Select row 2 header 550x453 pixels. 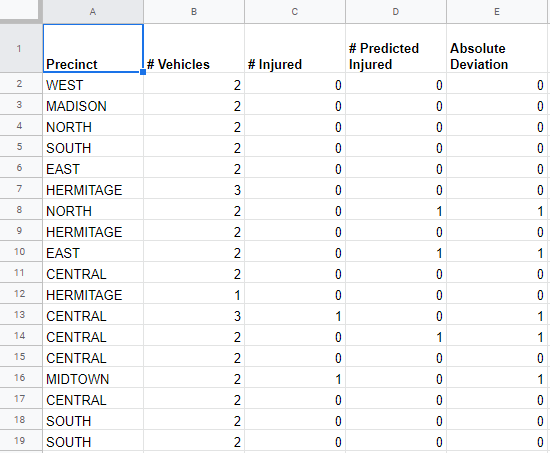coord(20,84)
